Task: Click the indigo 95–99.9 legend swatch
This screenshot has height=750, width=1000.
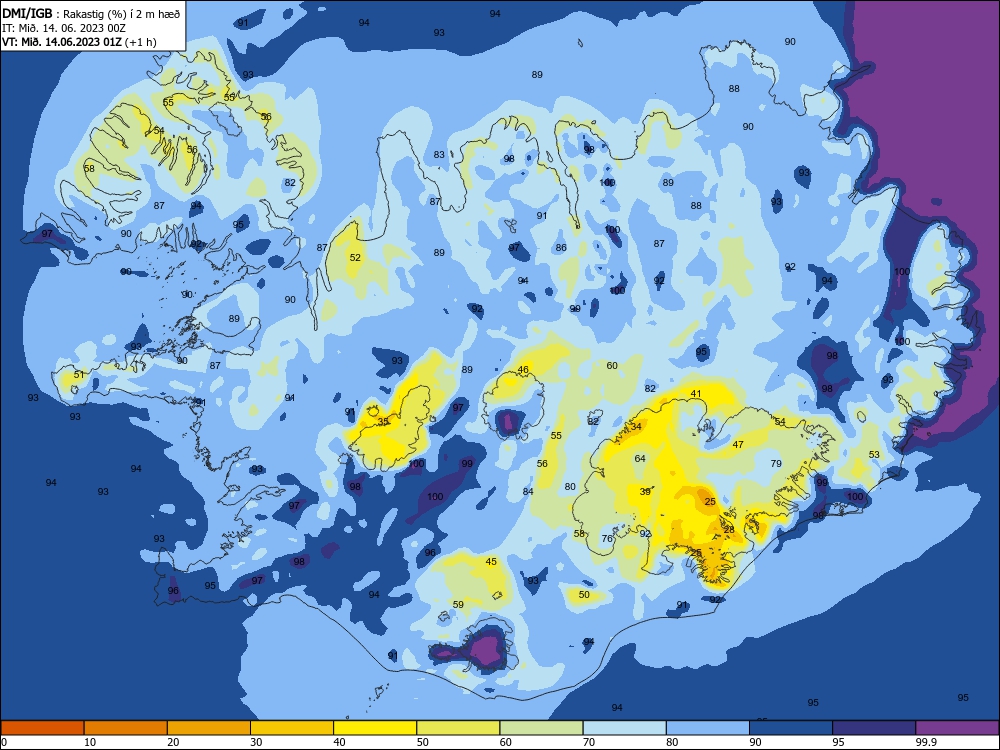Action: click(874, 728)
